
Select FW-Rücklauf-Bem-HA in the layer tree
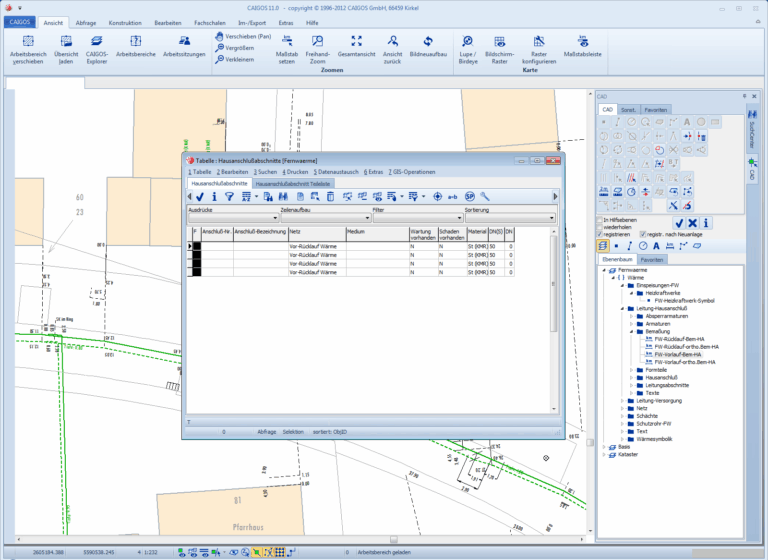pos(680,339)
